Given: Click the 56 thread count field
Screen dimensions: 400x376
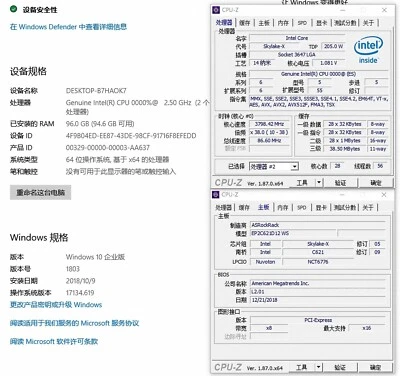Looking at the screenshot, I should coord(380,166).
